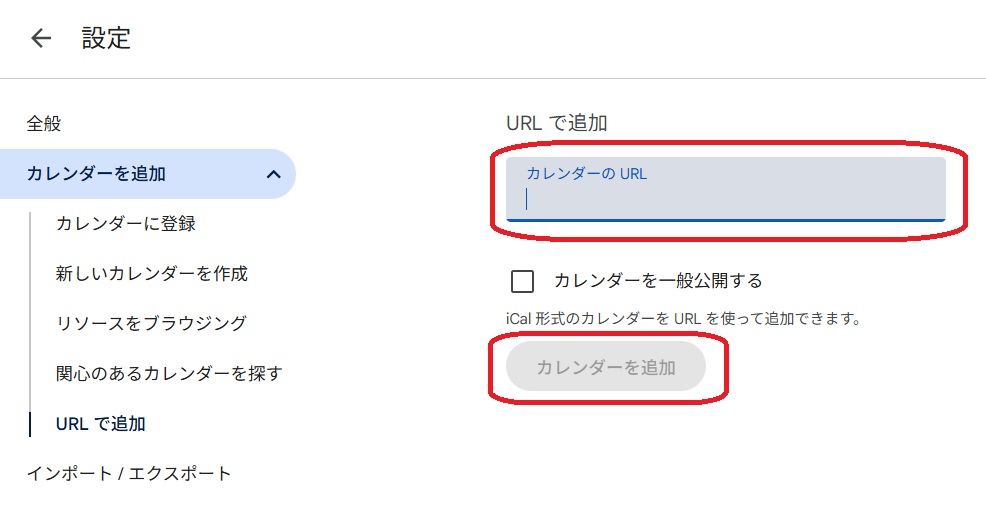Screen dimensions: 986x516
Task: Click the 設定 page title
Action: tap(106, 38)
